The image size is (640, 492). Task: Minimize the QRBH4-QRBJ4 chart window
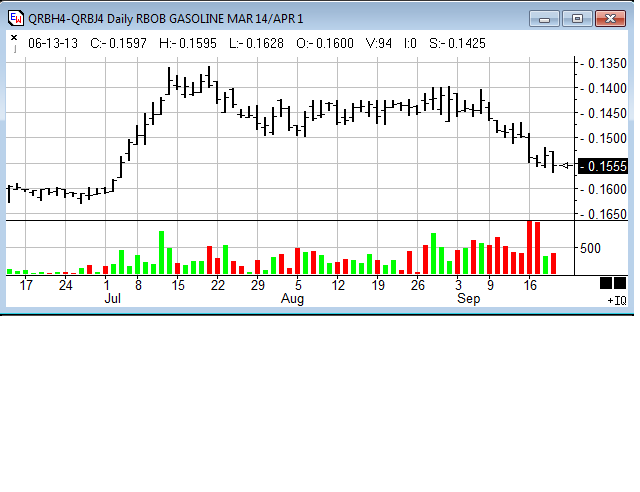544,19
